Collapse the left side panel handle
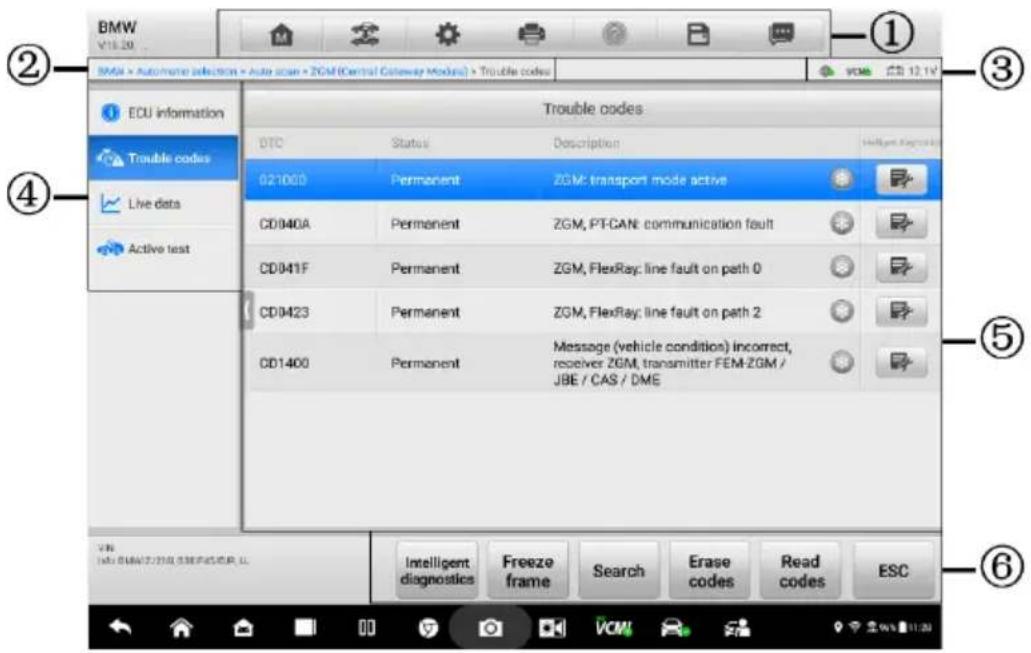This screenshot has height=653, width=1031. (247, 311)
